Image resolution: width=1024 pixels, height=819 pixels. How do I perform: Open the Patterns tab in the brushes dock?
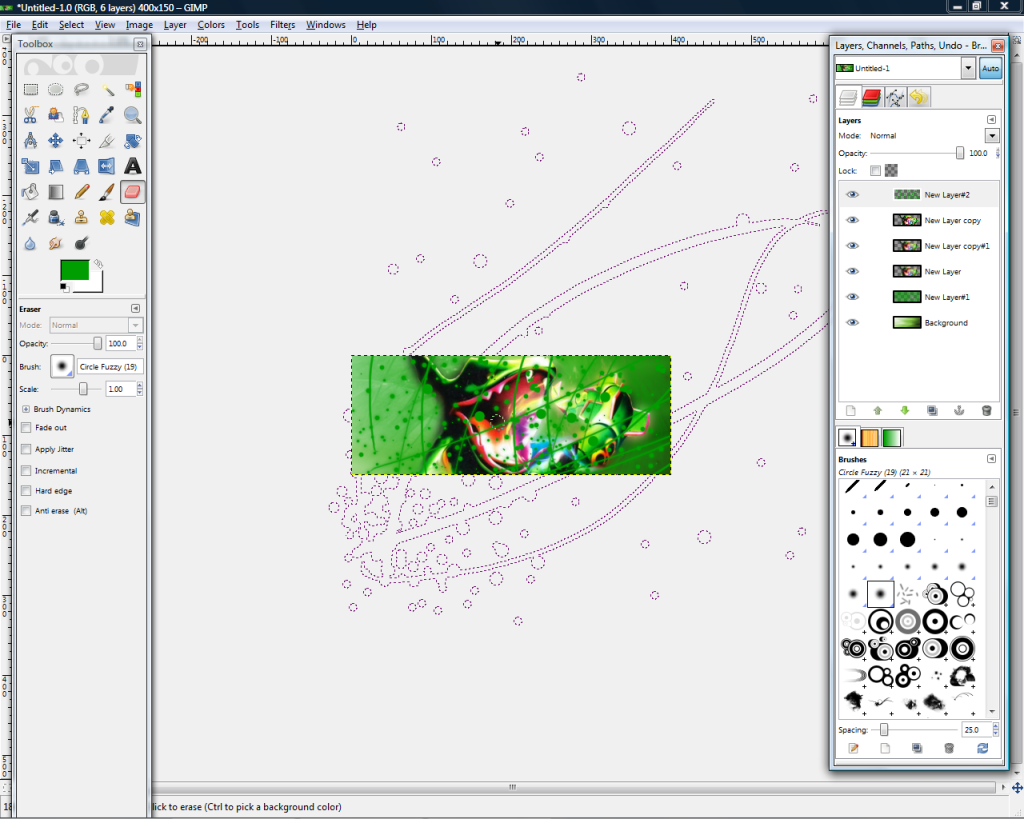(x=869, y=438)
